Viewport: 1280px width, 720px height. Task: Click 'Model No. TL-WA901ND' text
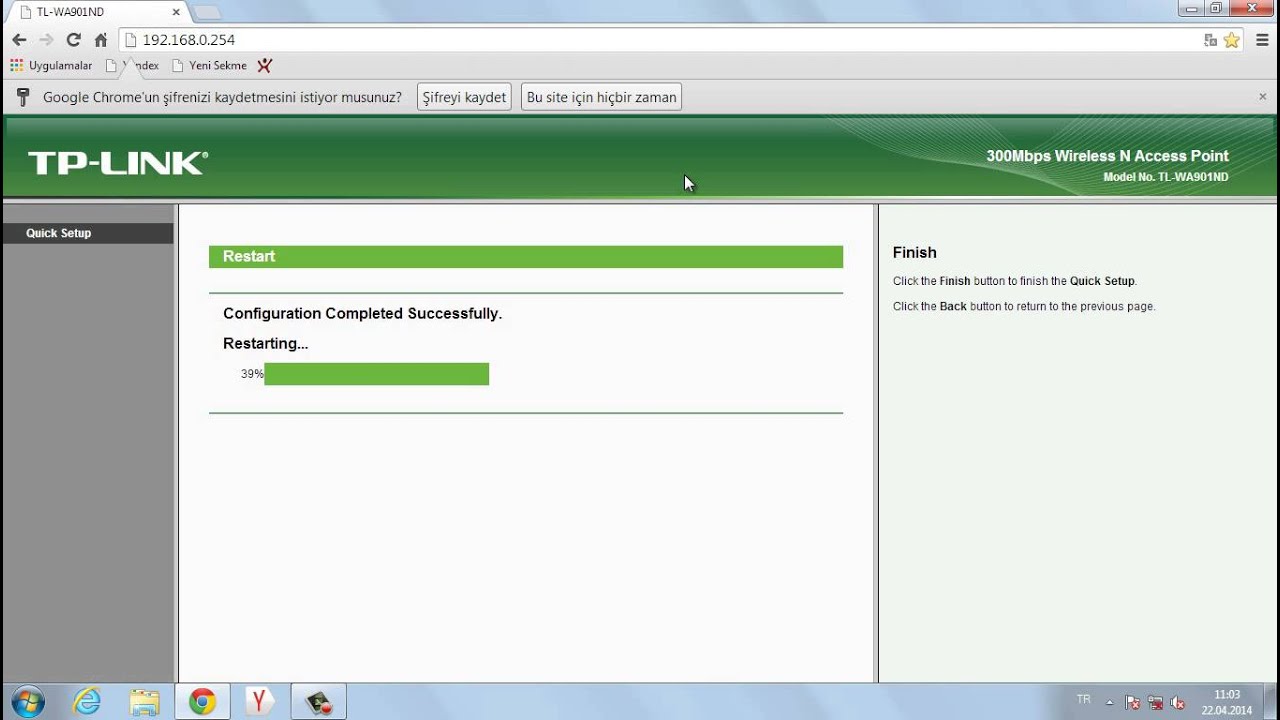(x=1166, y=177)
